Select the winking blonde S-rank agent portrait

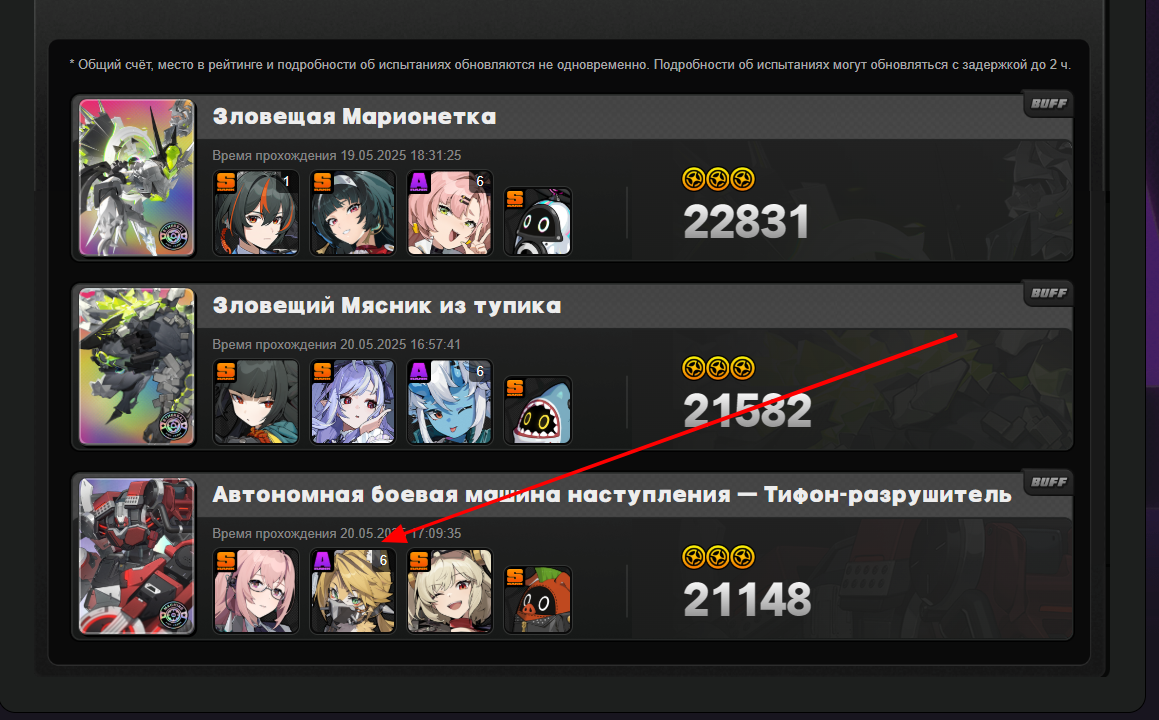click(449, 591)
